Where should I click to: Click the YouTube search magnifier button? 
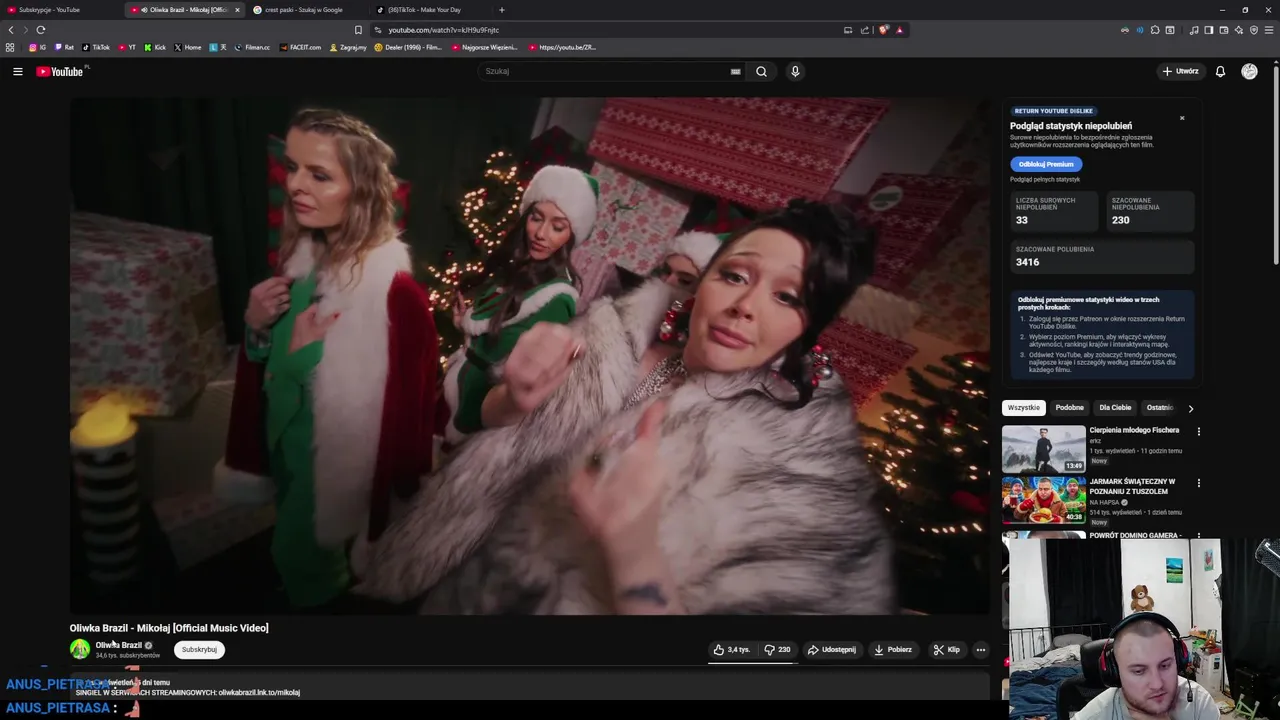(761, 71)
